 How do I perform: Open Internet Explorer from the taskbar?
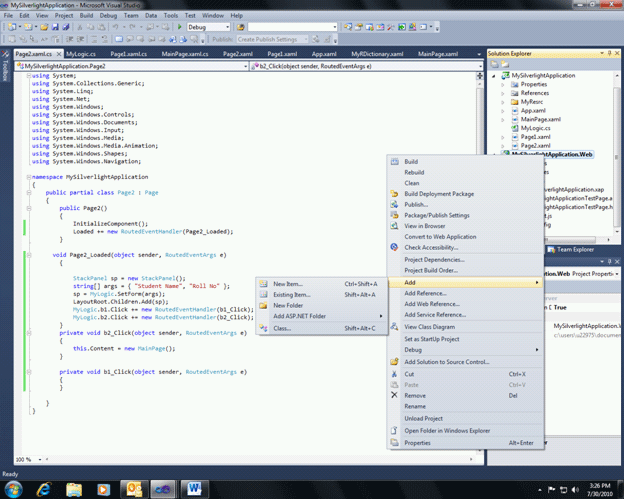click(x=45, y=489)
